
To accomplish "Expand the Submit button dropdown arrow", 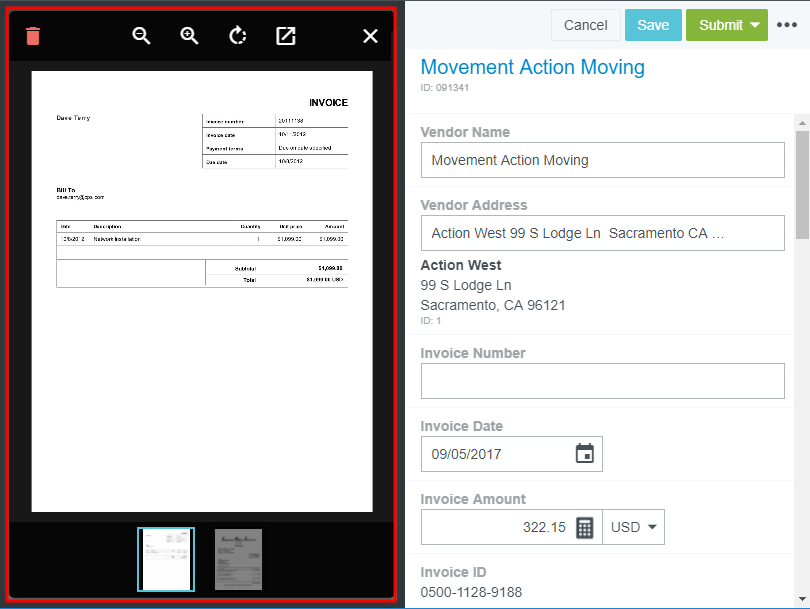I will [755, 25].
